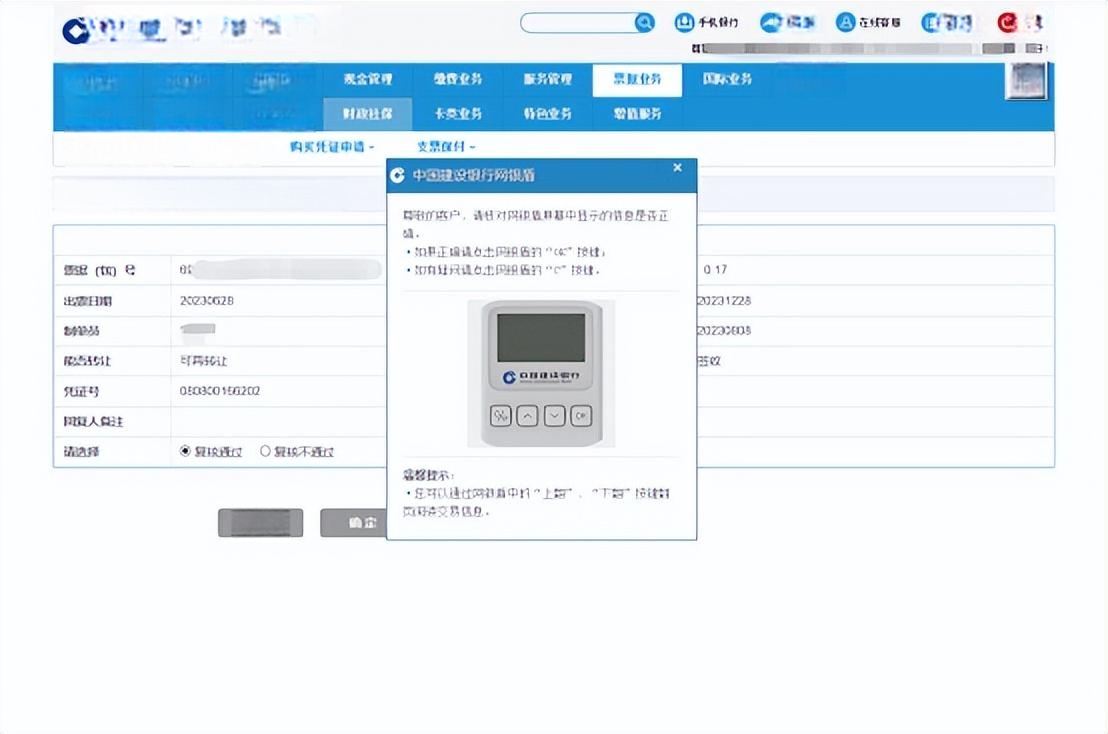Open the 卡类业务 submenu item
Viewport: 1108px width, 734px height.
(457, 114)
